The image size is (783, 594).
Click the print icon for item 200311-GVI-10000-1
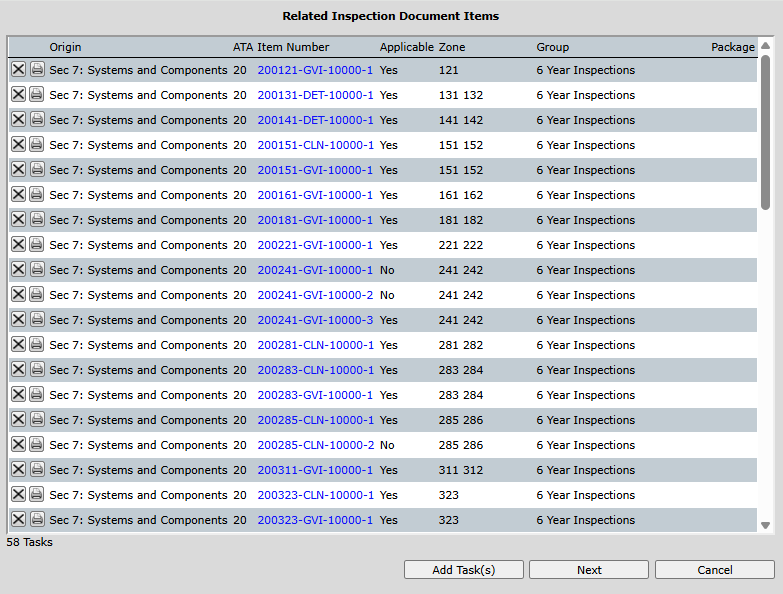(37, 469)
